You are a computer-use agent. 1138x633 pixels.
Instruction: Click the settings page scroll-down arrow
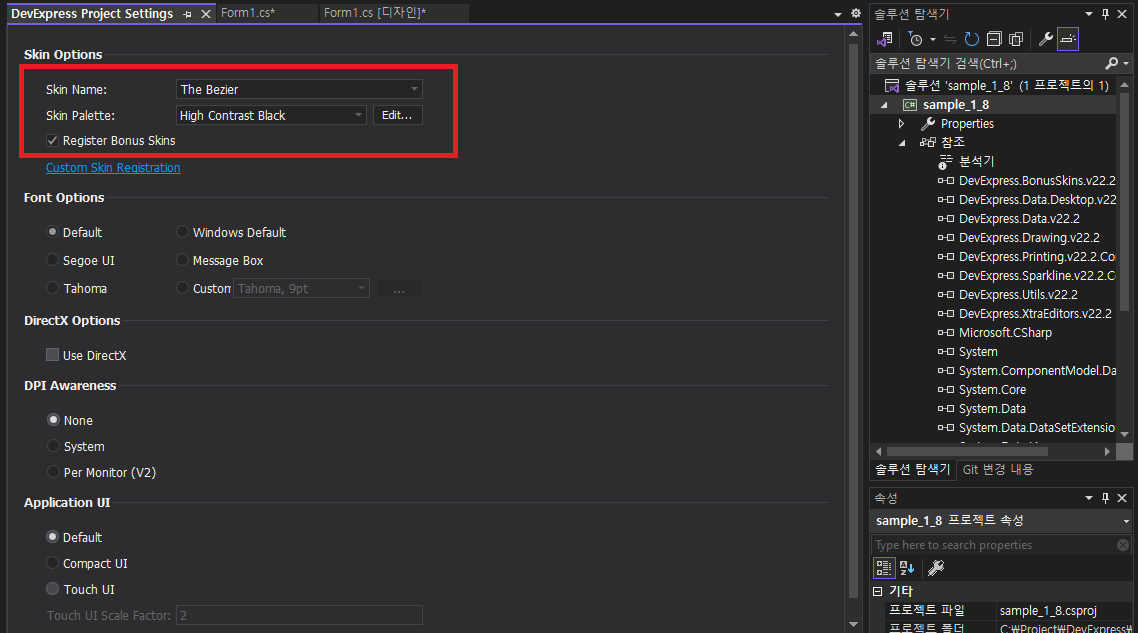point(854,624)
